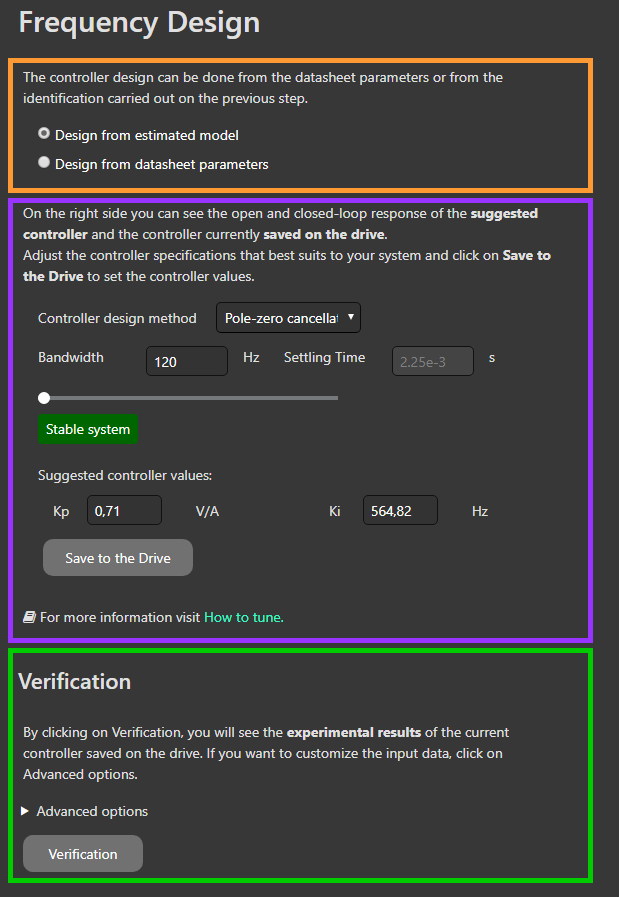Click the Bandwidth value input field
This screenshot has width=620, height=898.
pos(187,361)
